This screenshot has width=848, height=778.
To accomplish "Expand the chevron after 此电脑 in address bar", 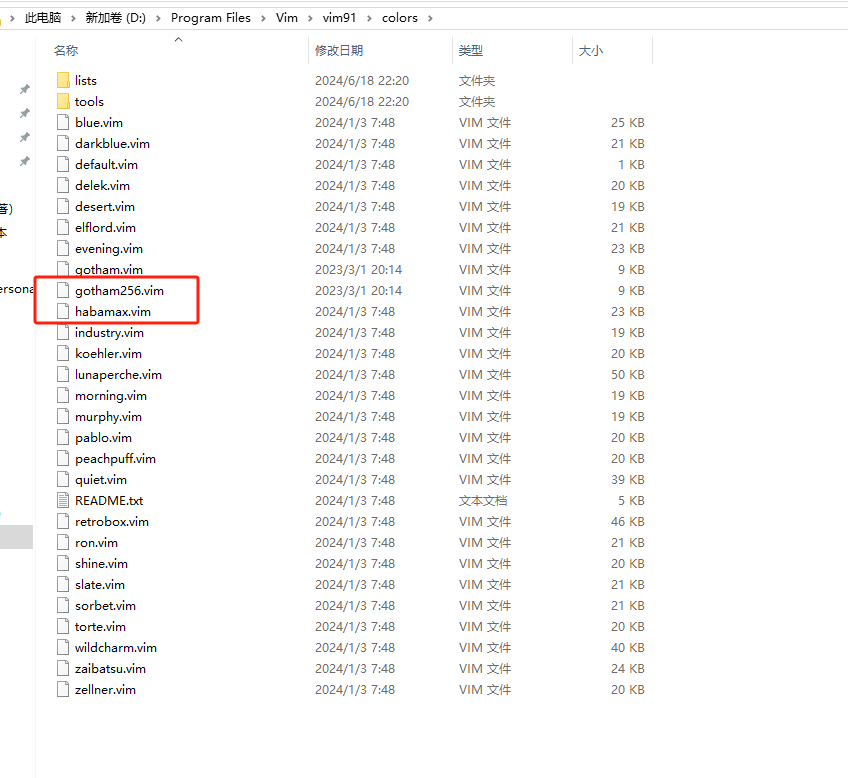I will pyautogui.click(x=73, y=18).
